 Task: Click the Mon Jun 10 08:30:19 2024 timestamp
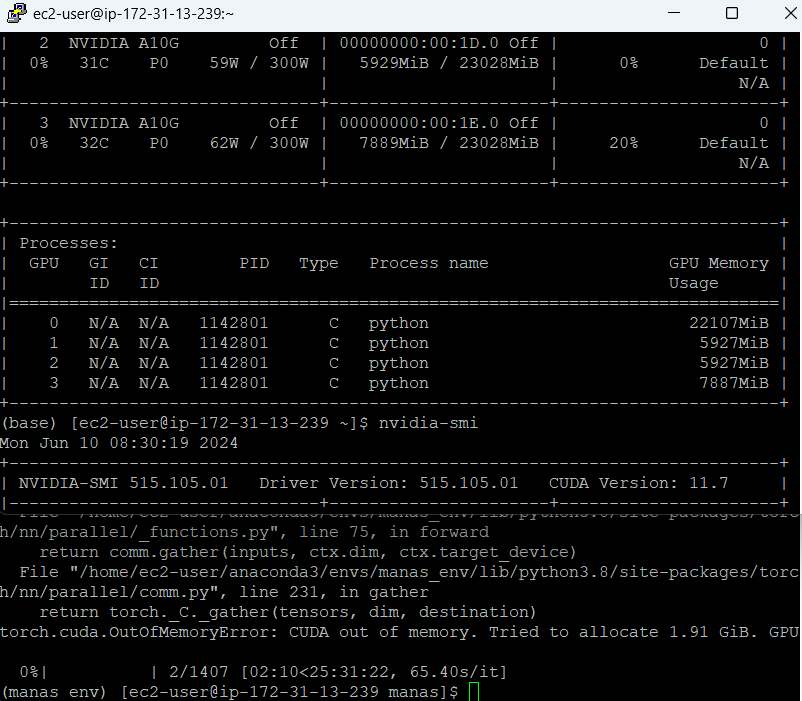click(x=119, y=443)
